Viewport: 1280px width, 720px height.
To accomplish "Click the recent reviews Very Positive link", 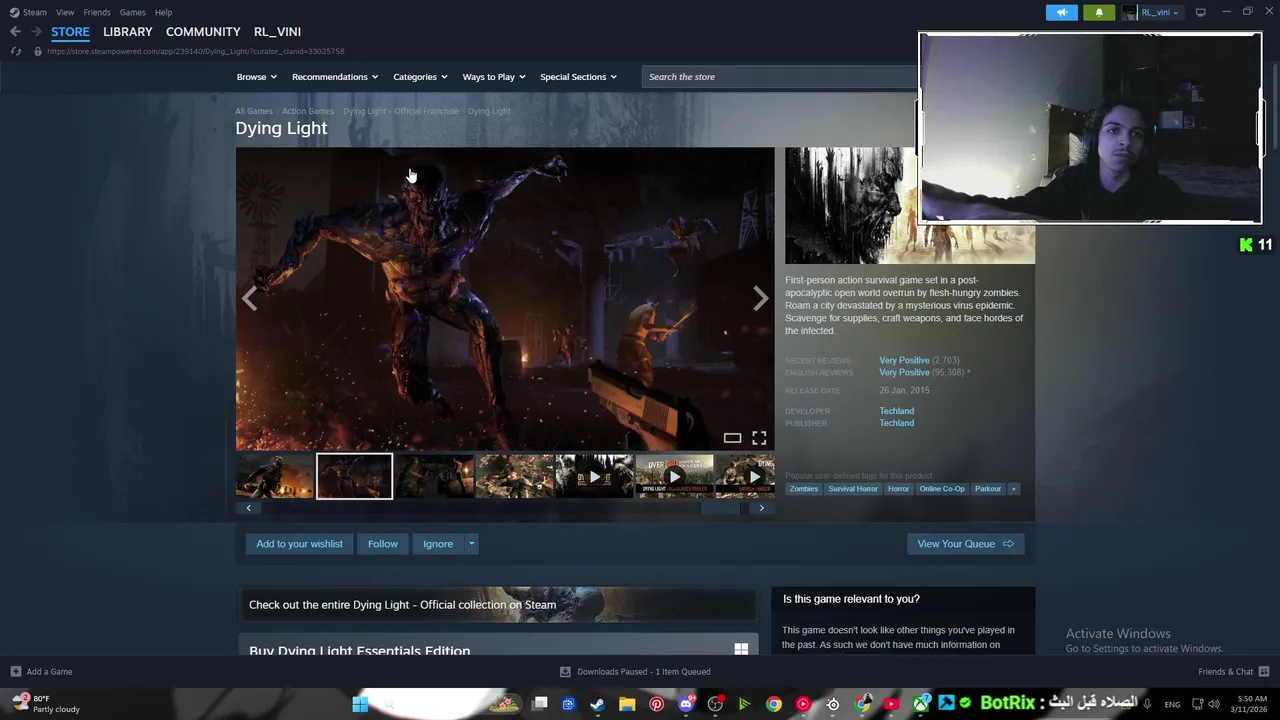I will pos(904,360).
